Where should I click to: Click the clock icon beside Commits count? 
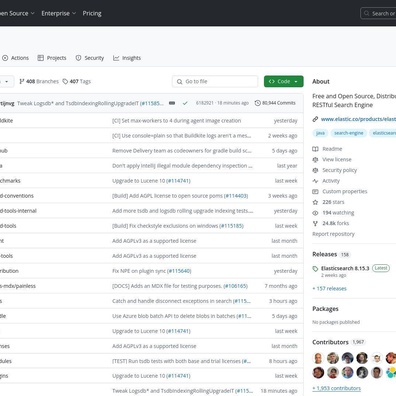click(257, 103)
